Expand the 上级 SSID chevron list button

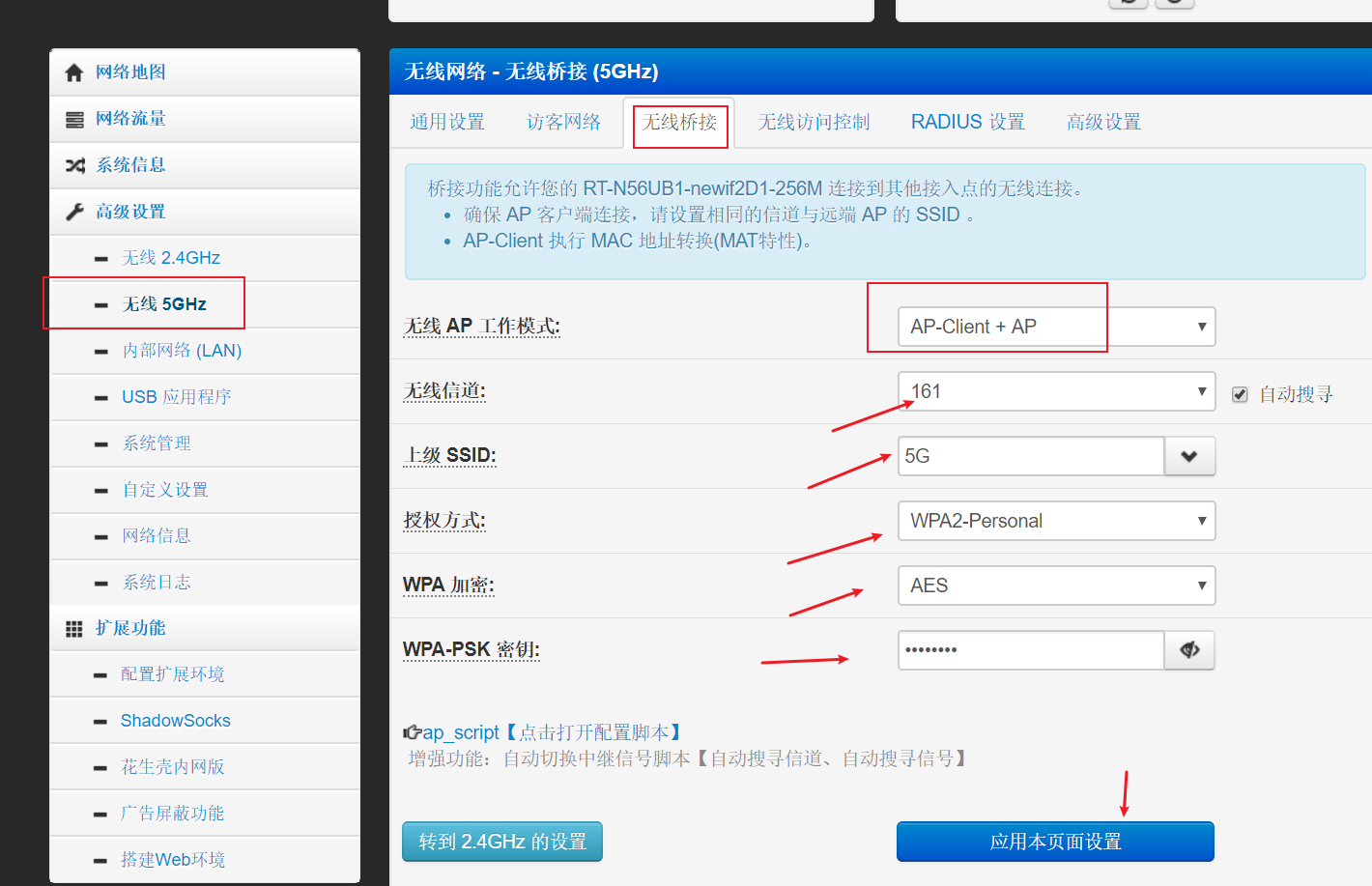click(x=1189, y=456)
